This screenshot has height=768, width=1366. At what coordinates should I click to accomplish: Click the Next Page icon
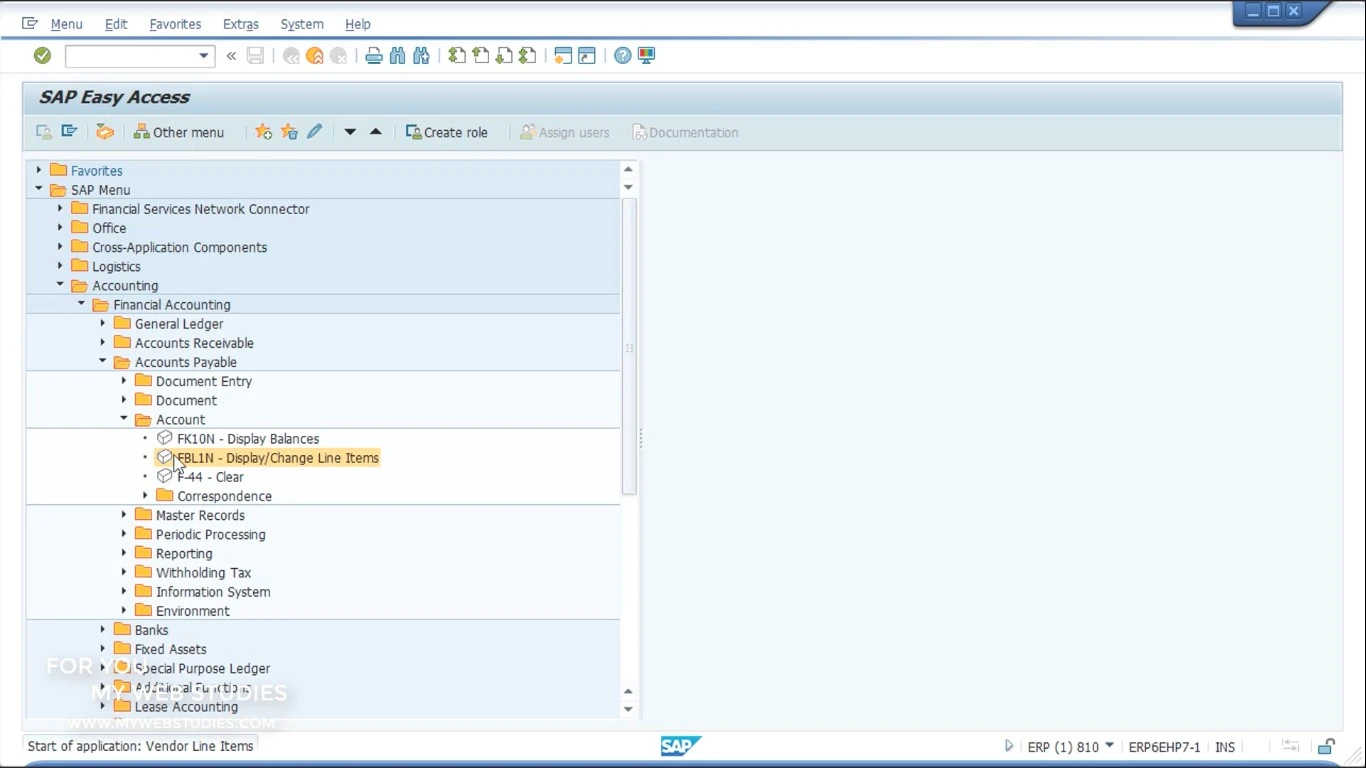click(x=504, y=56)
